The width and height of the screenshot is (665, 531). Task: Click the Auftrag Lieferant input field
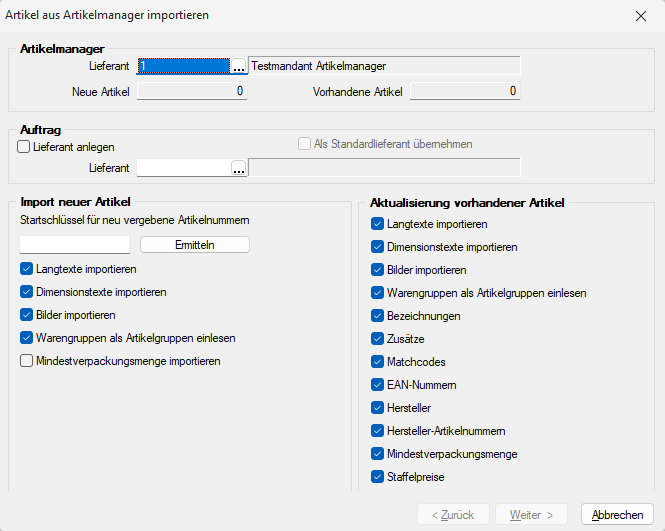(183, 168)
